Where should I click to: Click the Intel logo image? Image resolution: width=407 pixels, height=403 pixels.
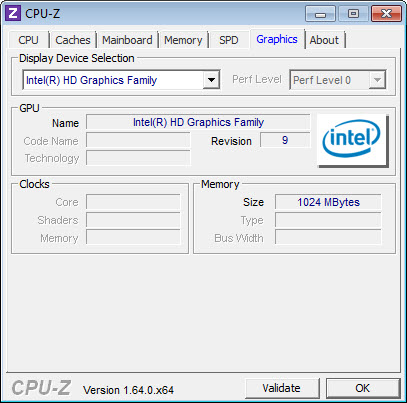pos(352,140)
